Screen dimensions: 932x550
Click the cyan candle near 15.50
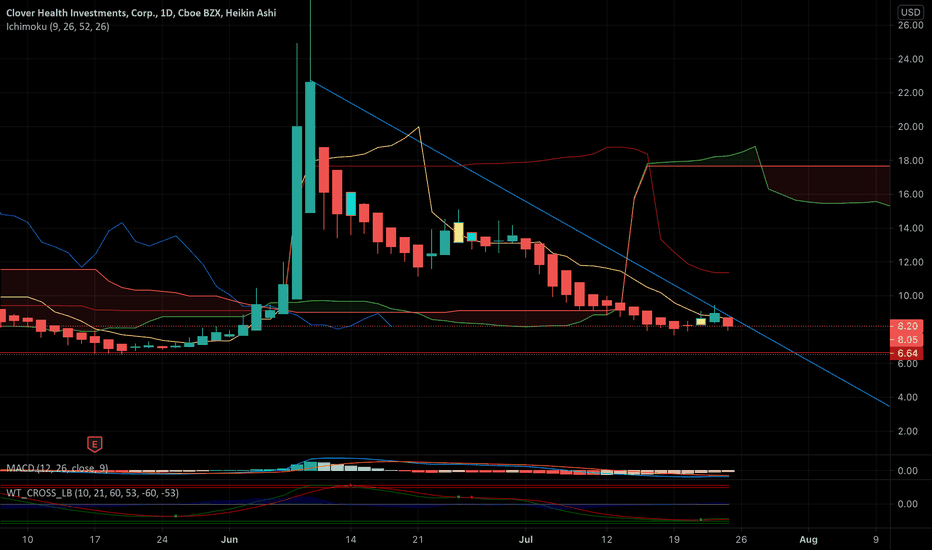pos(351,203)
